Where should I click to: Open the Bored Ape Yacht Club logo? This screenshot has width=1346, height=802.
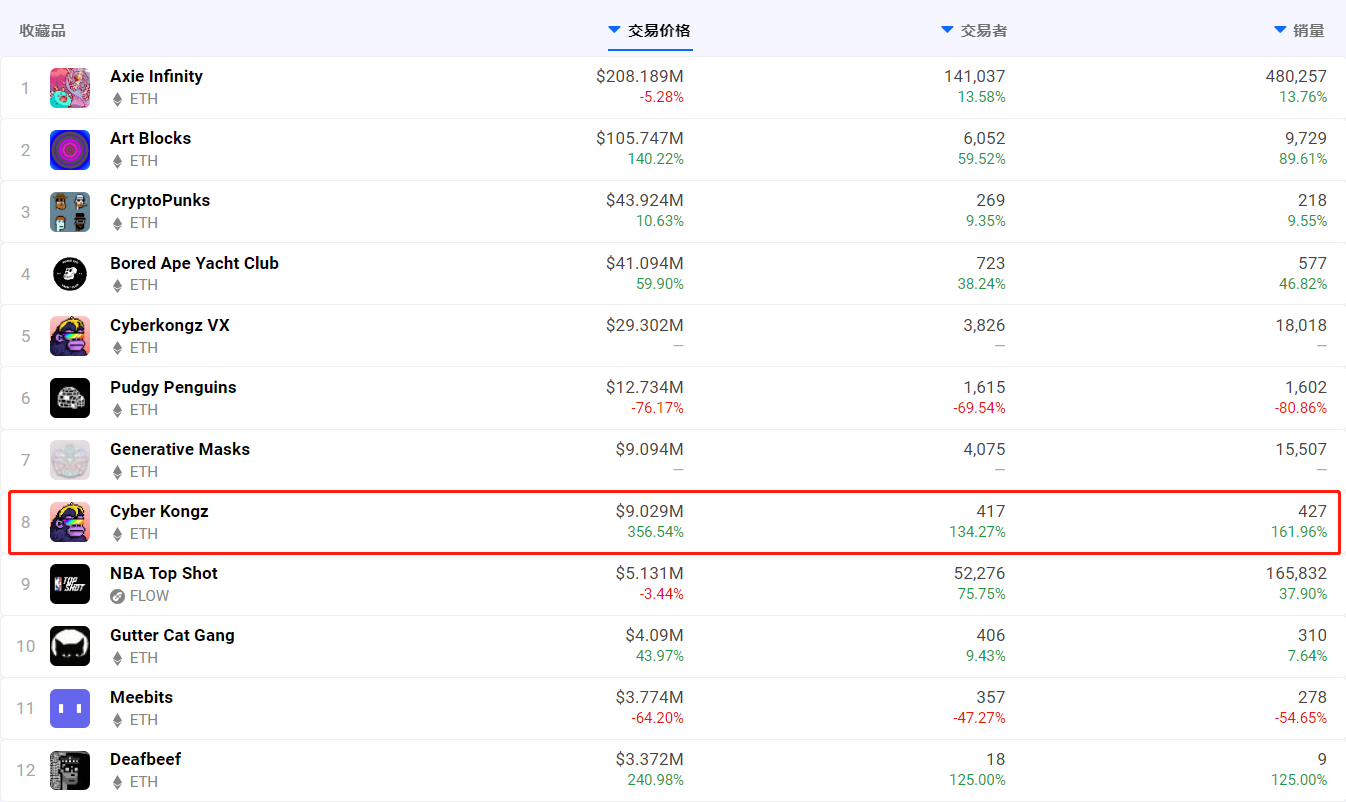pyautogui.click(x=70, y=274)
